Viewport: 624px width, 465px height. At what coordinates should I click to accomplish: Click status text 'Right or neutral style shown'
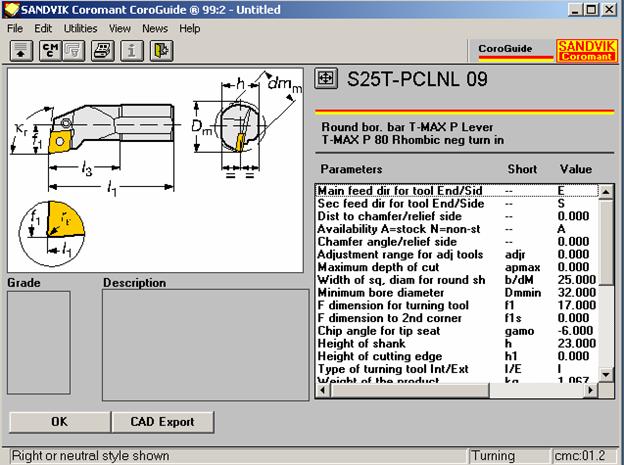tap(91, 455)
